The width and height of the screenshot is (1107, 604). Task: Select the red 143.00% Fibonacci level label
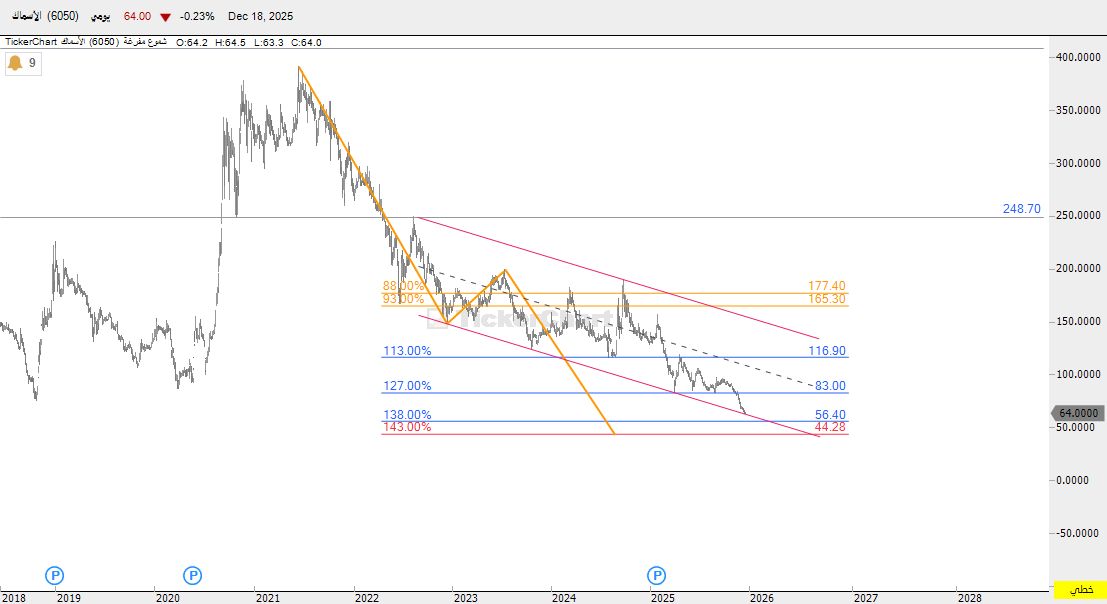[407, 427]
